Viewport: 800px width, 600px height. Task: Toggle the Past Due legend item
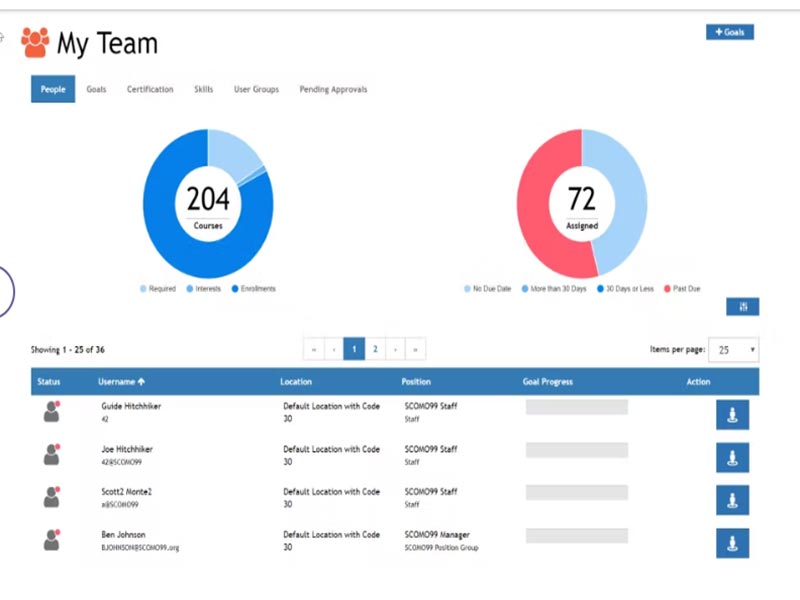coord(683,289)
